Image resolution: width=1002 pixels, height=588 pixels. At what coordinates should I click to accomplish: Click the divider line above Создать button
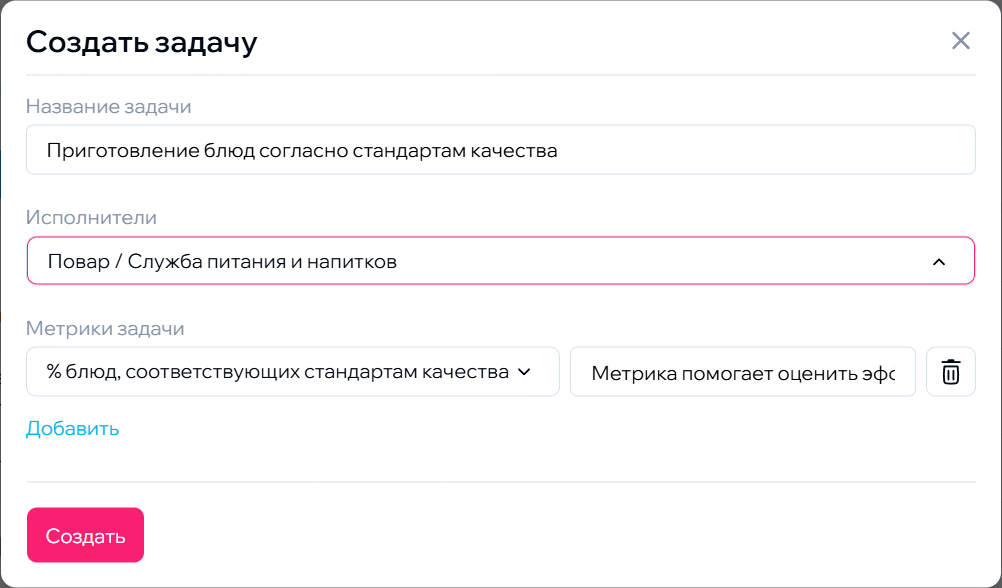click(500, 482)
